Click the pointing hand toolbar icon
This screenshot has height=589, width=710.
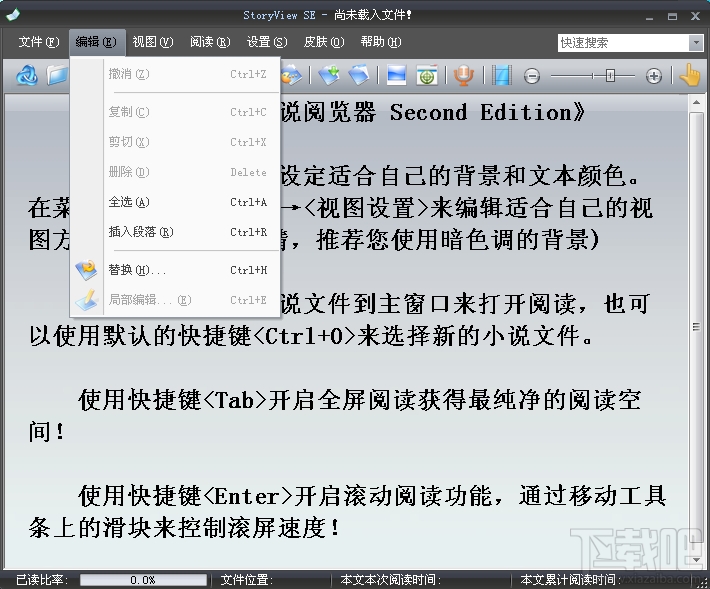(690, 75)
